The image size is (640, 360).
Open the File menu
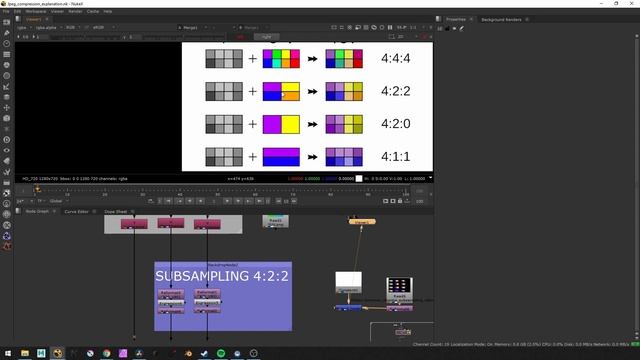coord(6,11)
